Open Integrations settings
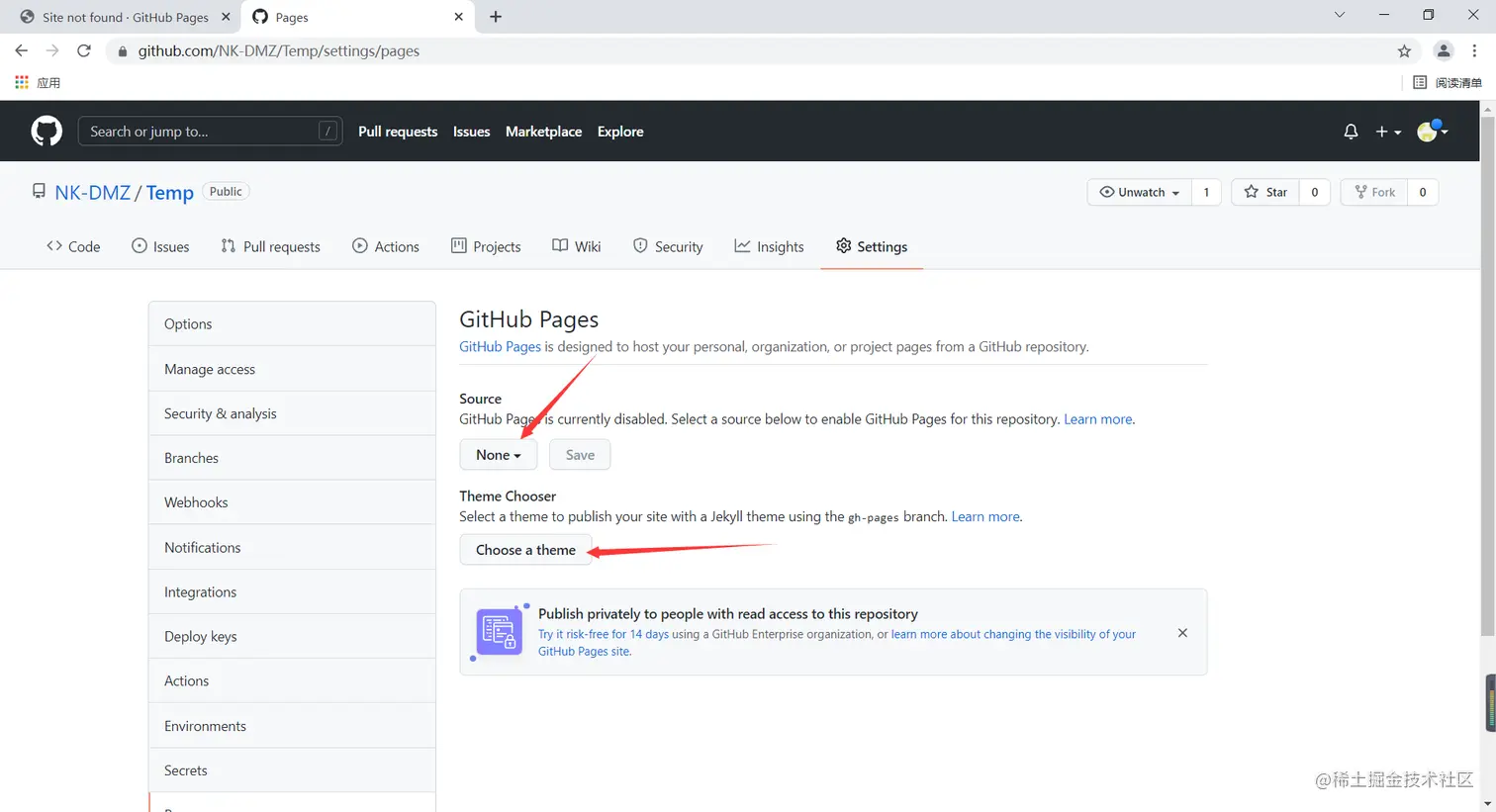 pos(292,591)
